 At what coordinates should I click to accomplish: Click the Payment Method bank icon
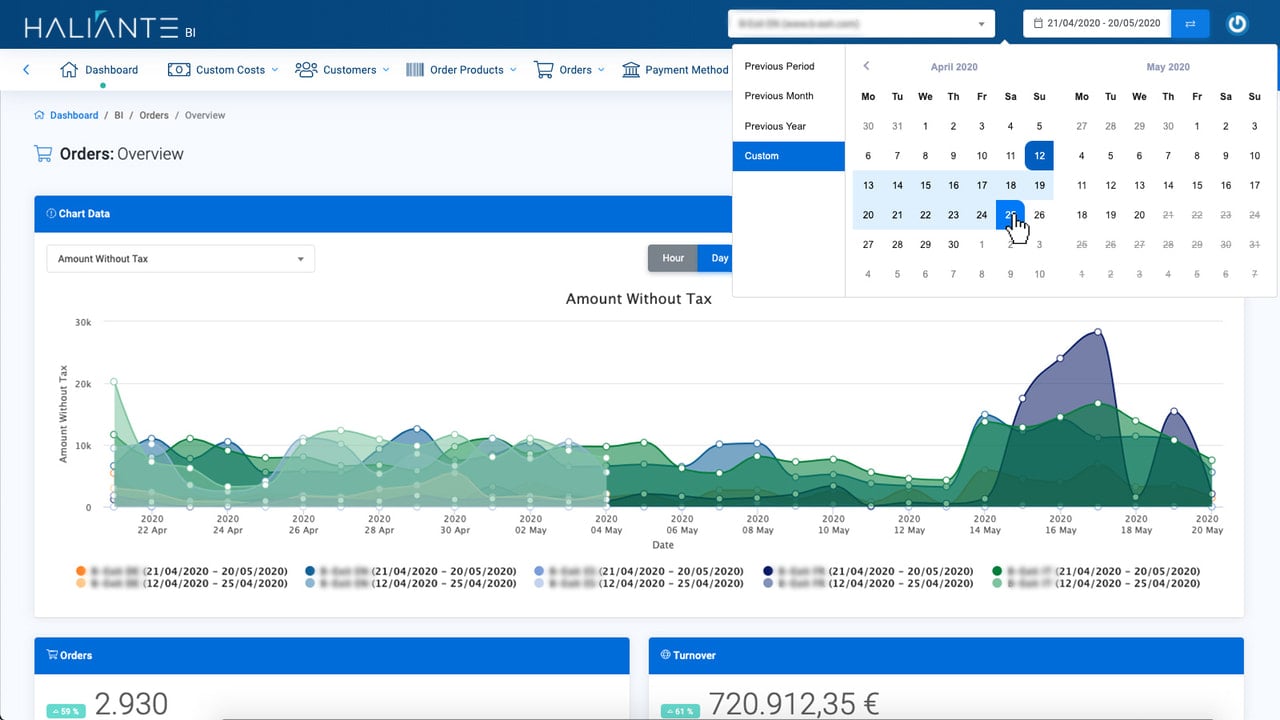click(x=631, y=70)
